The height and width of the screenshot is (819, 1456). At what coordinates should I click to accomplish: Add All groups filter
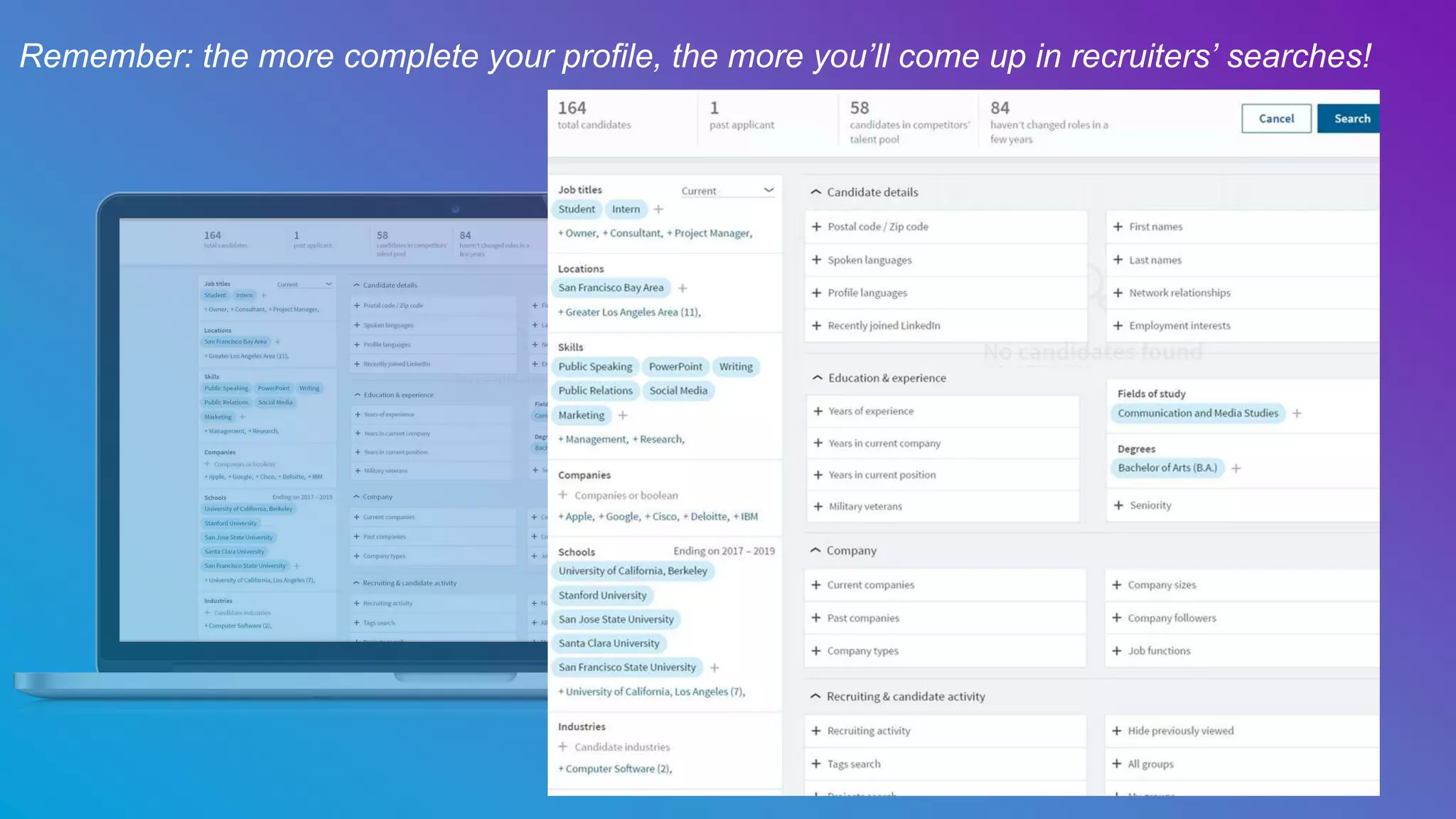1242,764
